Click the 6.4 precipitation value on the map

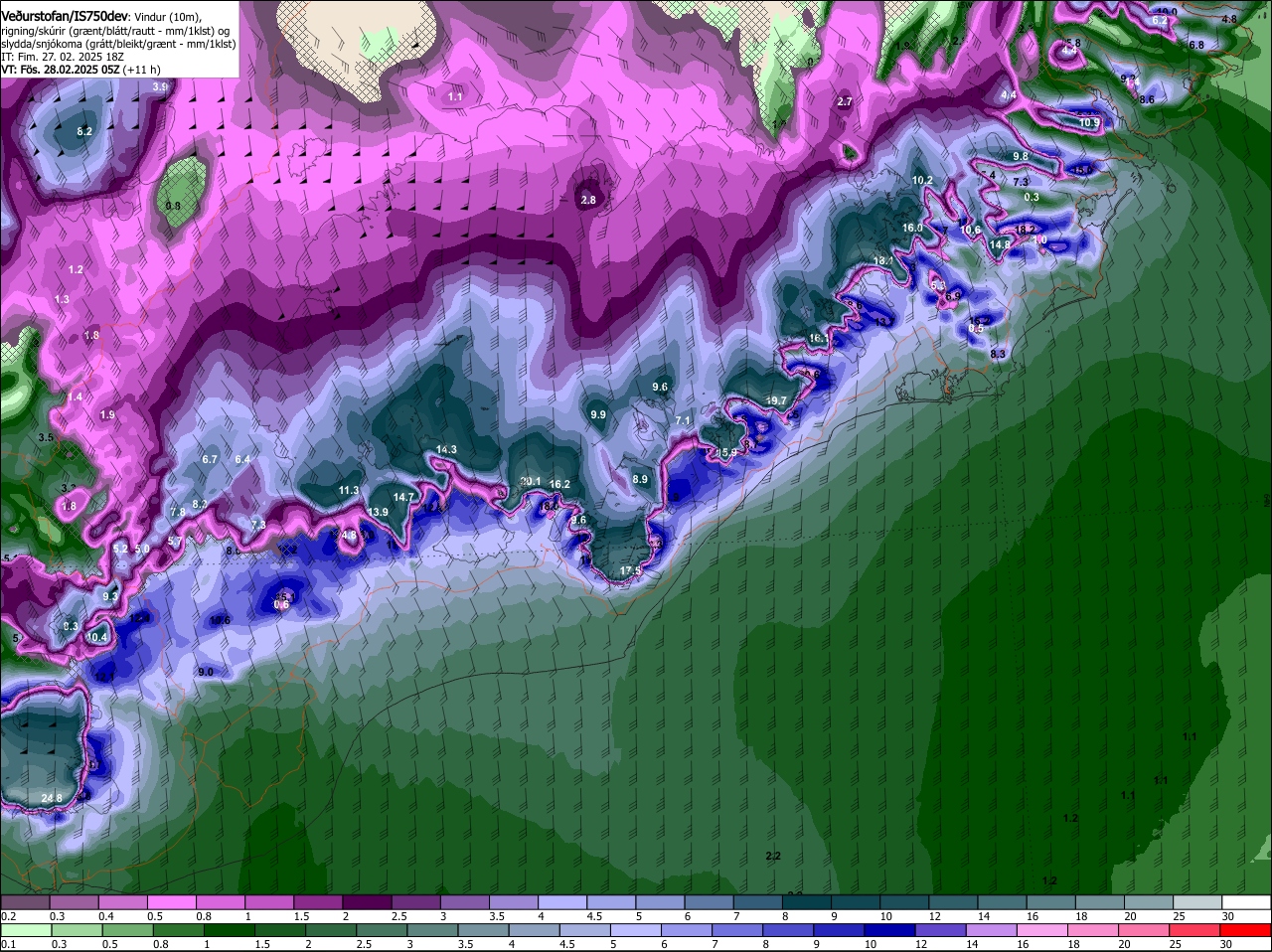(242, 459)
